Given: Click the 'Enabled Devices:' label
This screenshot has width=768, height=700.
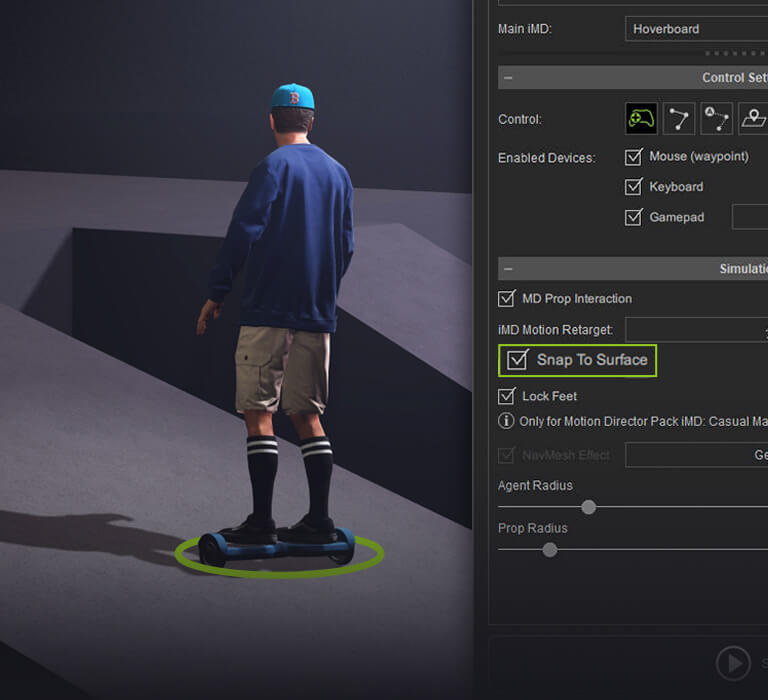Looking at the screenshot, I should coord(547,158).
